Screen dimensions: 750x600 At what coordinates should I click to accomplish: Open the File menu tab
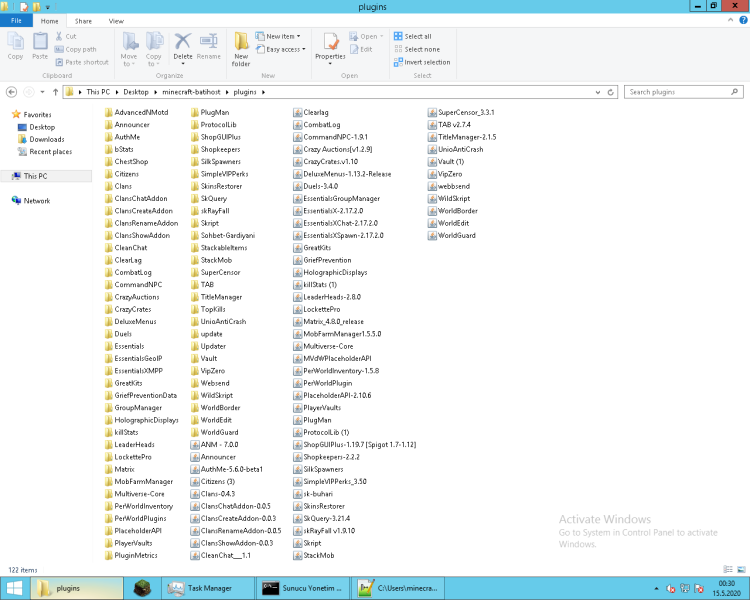(x=16, y=21)
